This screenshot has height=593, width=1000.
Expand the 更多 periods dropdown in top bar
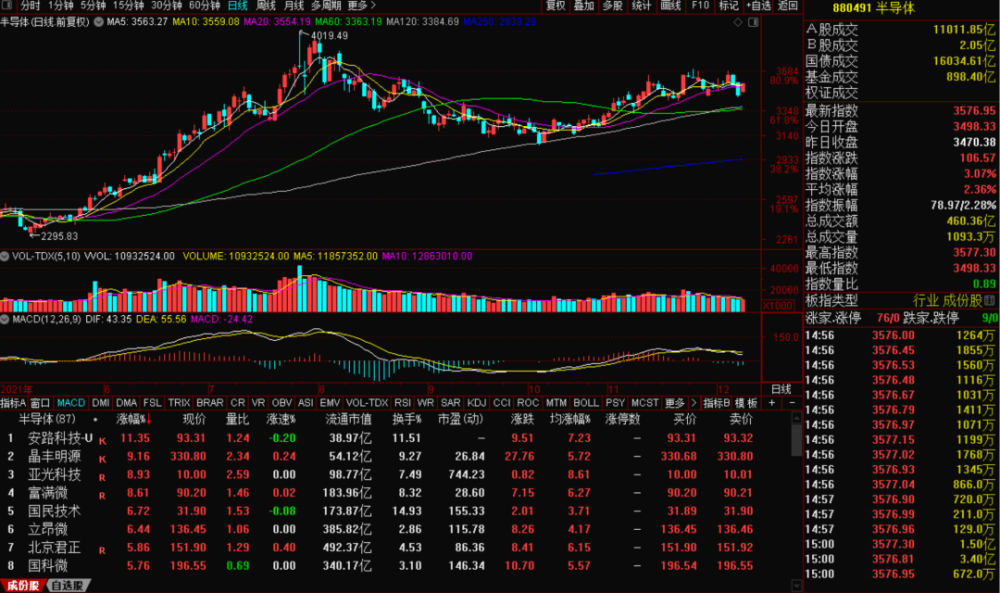click(360, 6)
